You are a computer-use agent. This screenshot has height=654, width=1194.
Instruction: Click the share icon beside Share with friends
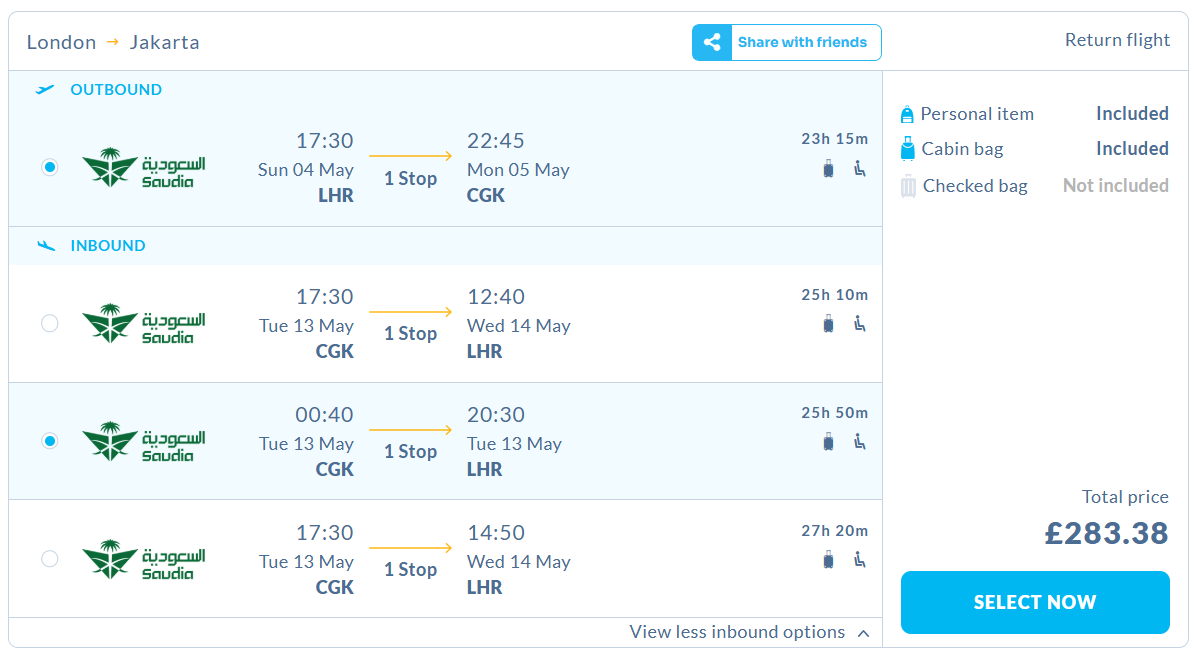pyautogui.click(x=712, y=42)
